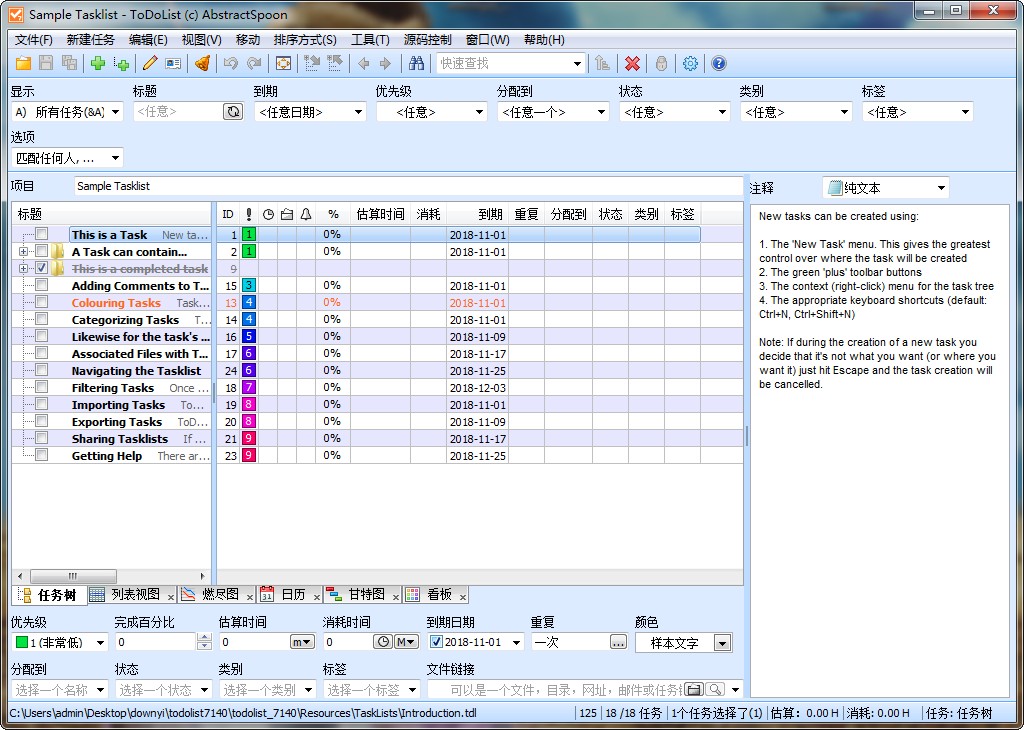Open the 工具(T) menu
The width and height of the screenshot is (1024, 730).
point(370,40)
